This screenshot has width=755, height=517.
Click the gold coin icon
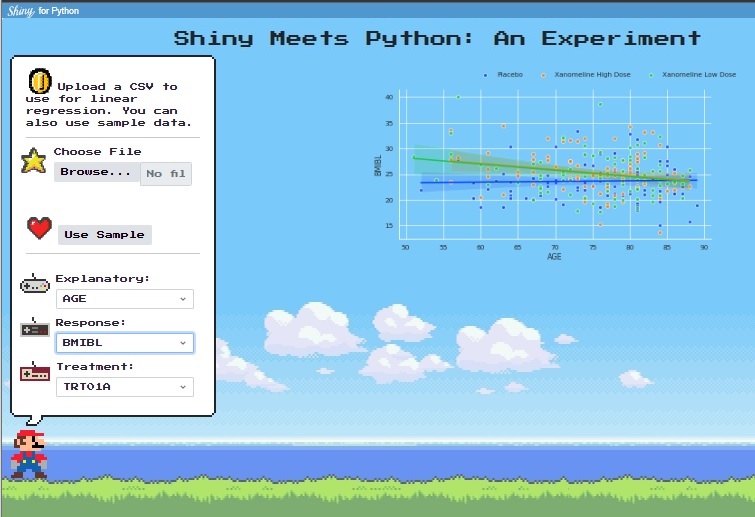40,81
